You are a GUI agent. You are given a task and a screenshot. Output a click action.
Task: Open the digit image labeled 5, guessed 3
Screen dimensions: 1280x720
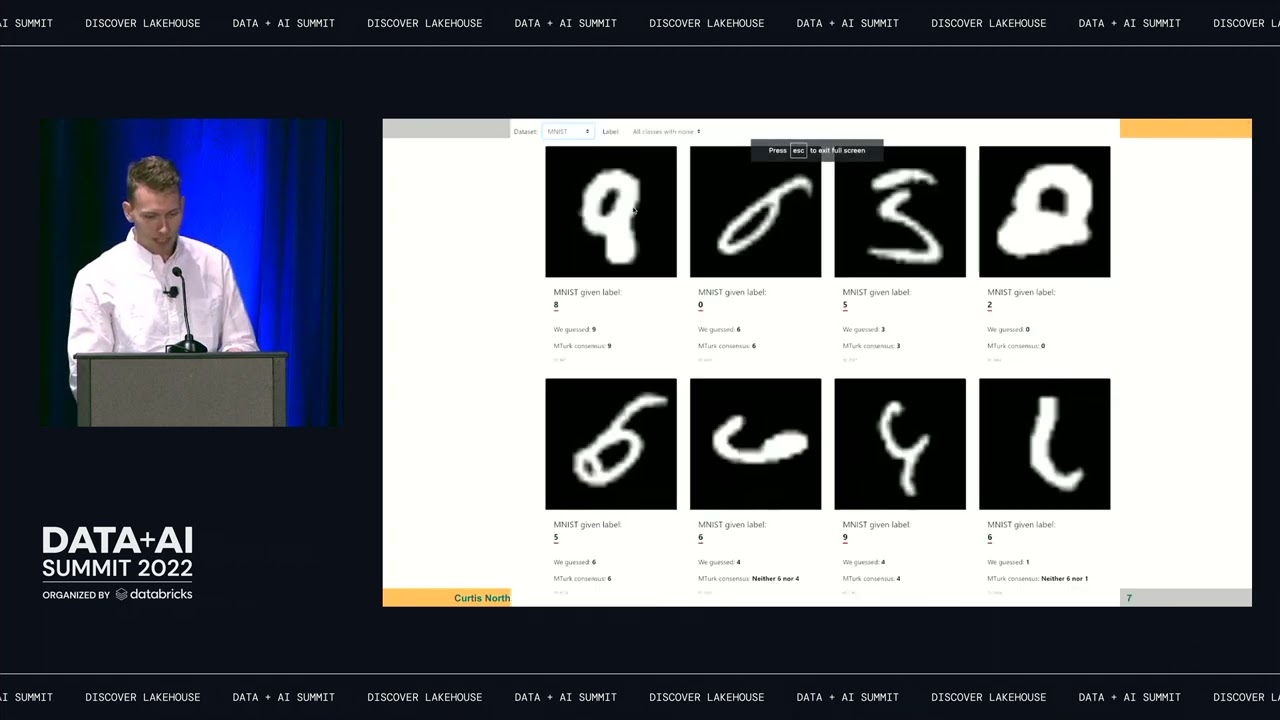900,212
